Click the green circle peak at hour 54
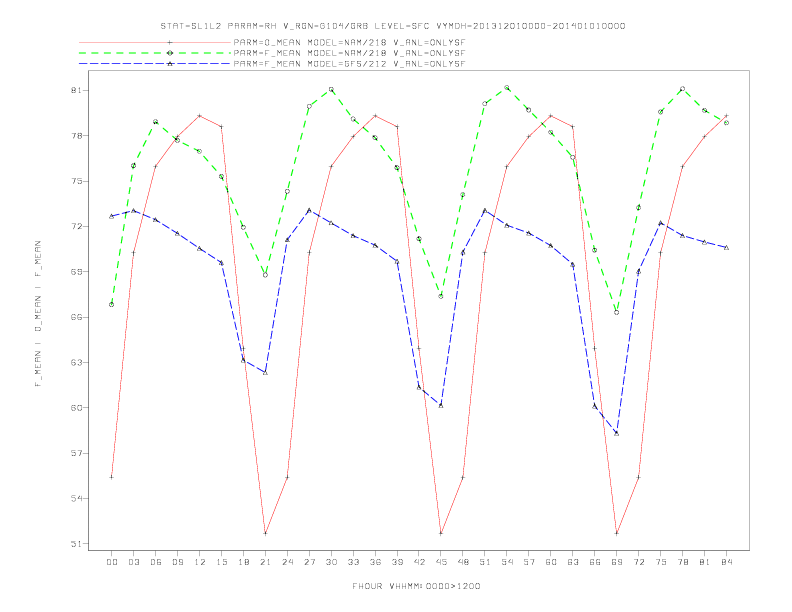The height and width of the screenshot is (612, 792). click(507, 87)
